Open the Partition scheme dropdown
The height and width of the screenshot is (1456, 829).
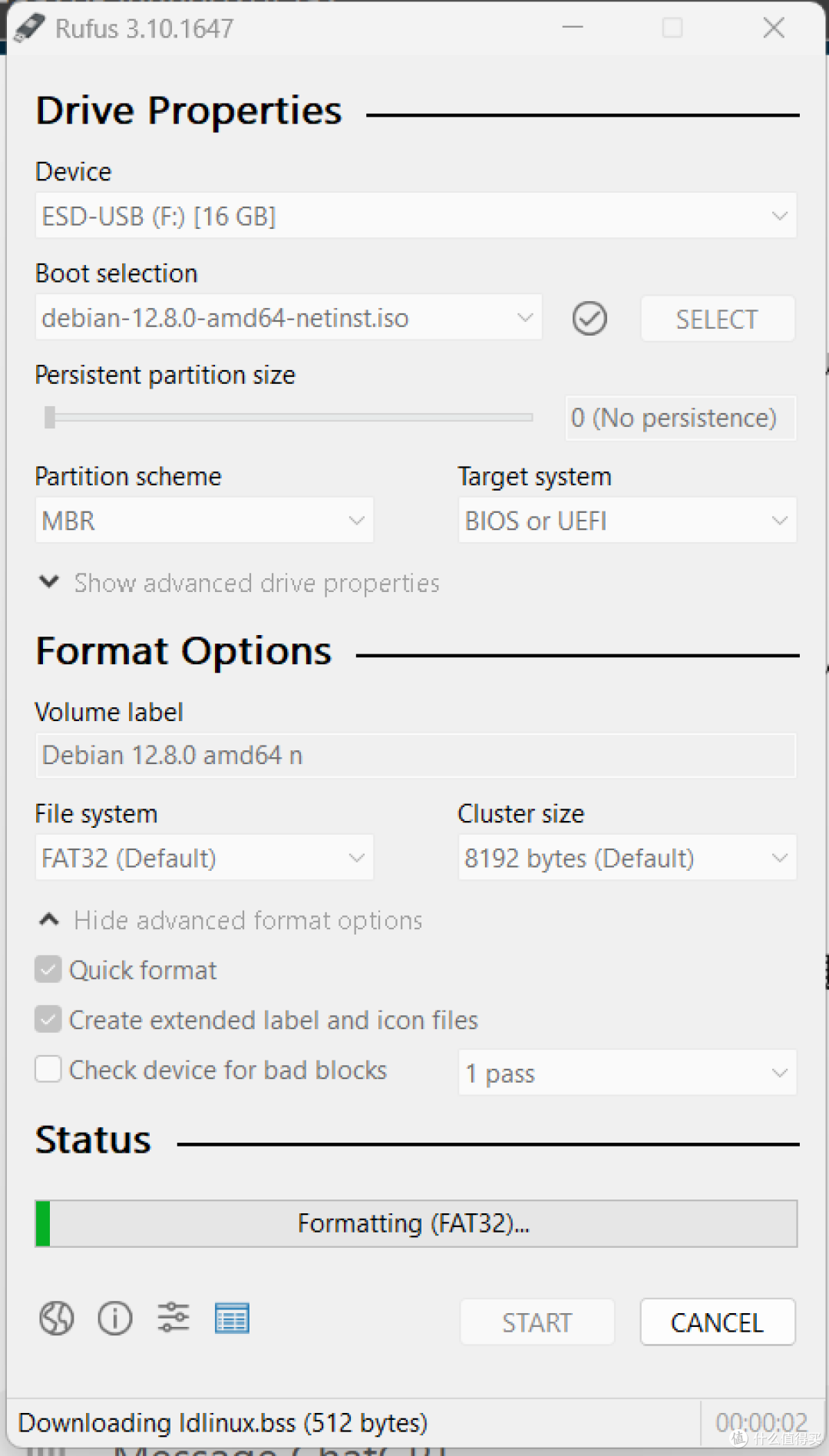[204, 521]
